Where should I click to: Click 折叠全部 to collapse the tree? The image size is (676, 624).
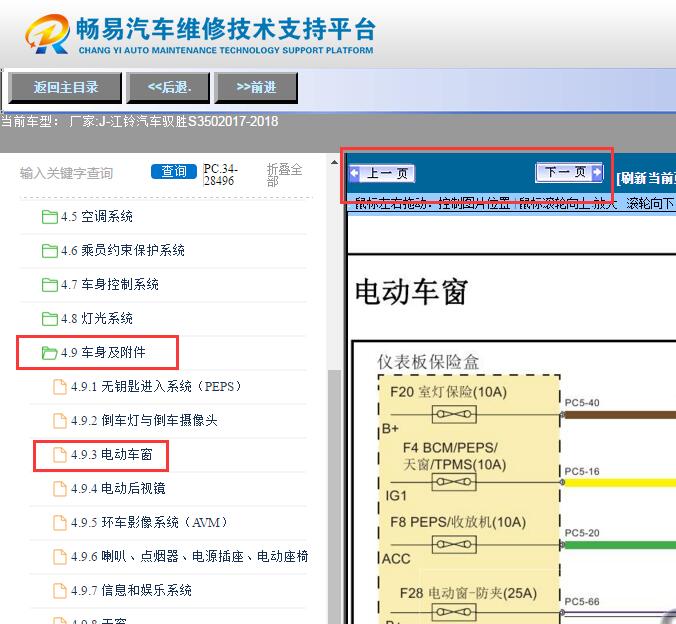click(284, 174)
